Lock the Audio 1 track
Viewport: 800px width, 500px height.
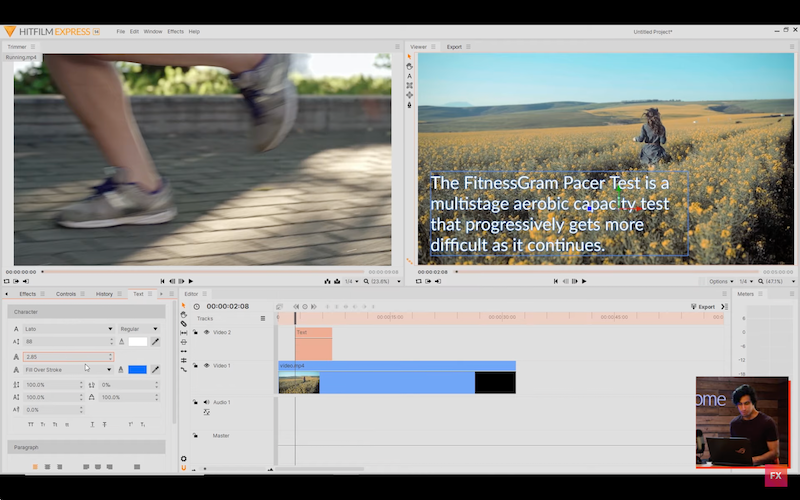tap(195, 402)
